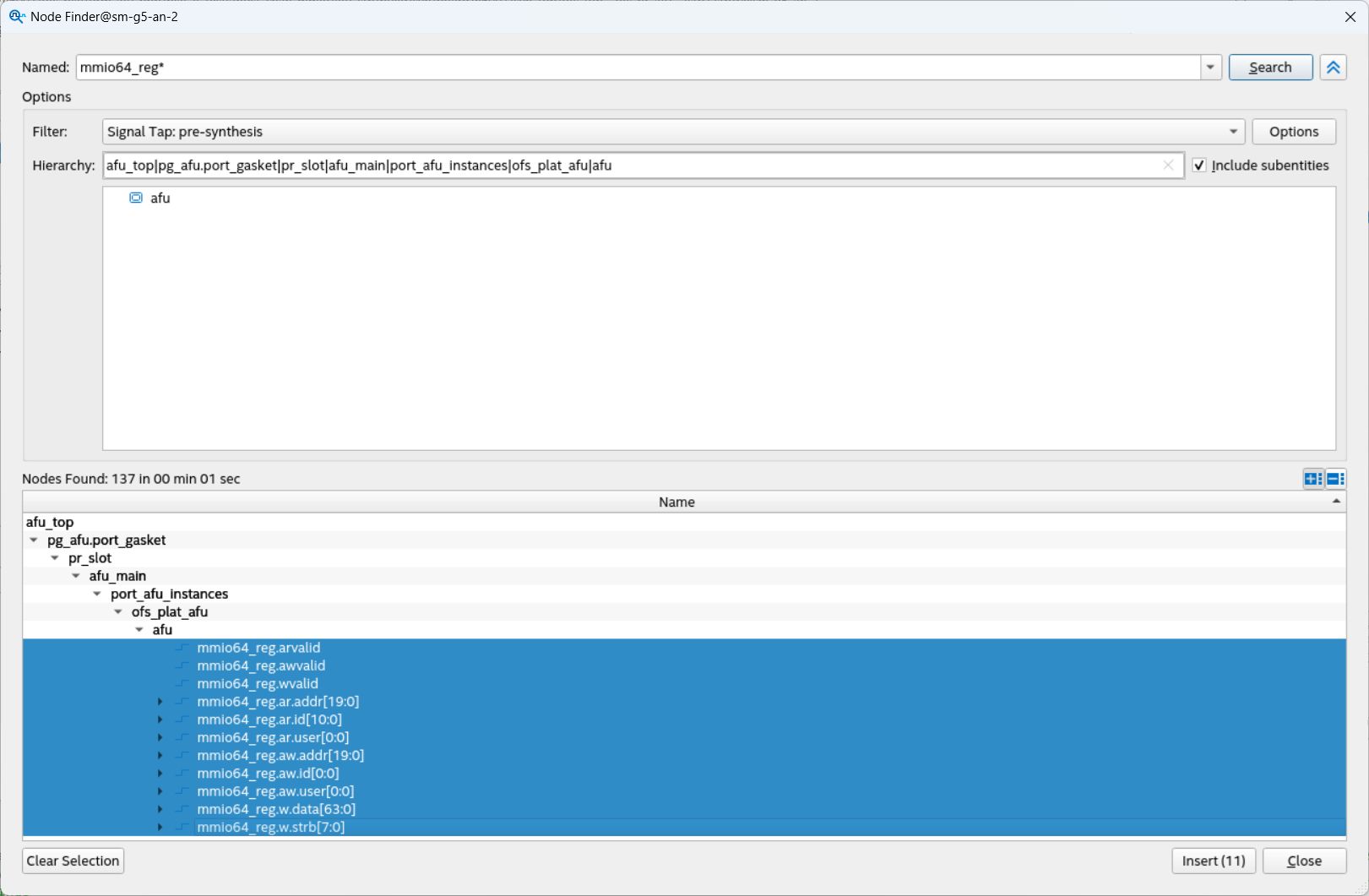Click the afu entity icon in the hierarchy panel
This screenshot has width=1369, height=896.
(x=136, y=198)
